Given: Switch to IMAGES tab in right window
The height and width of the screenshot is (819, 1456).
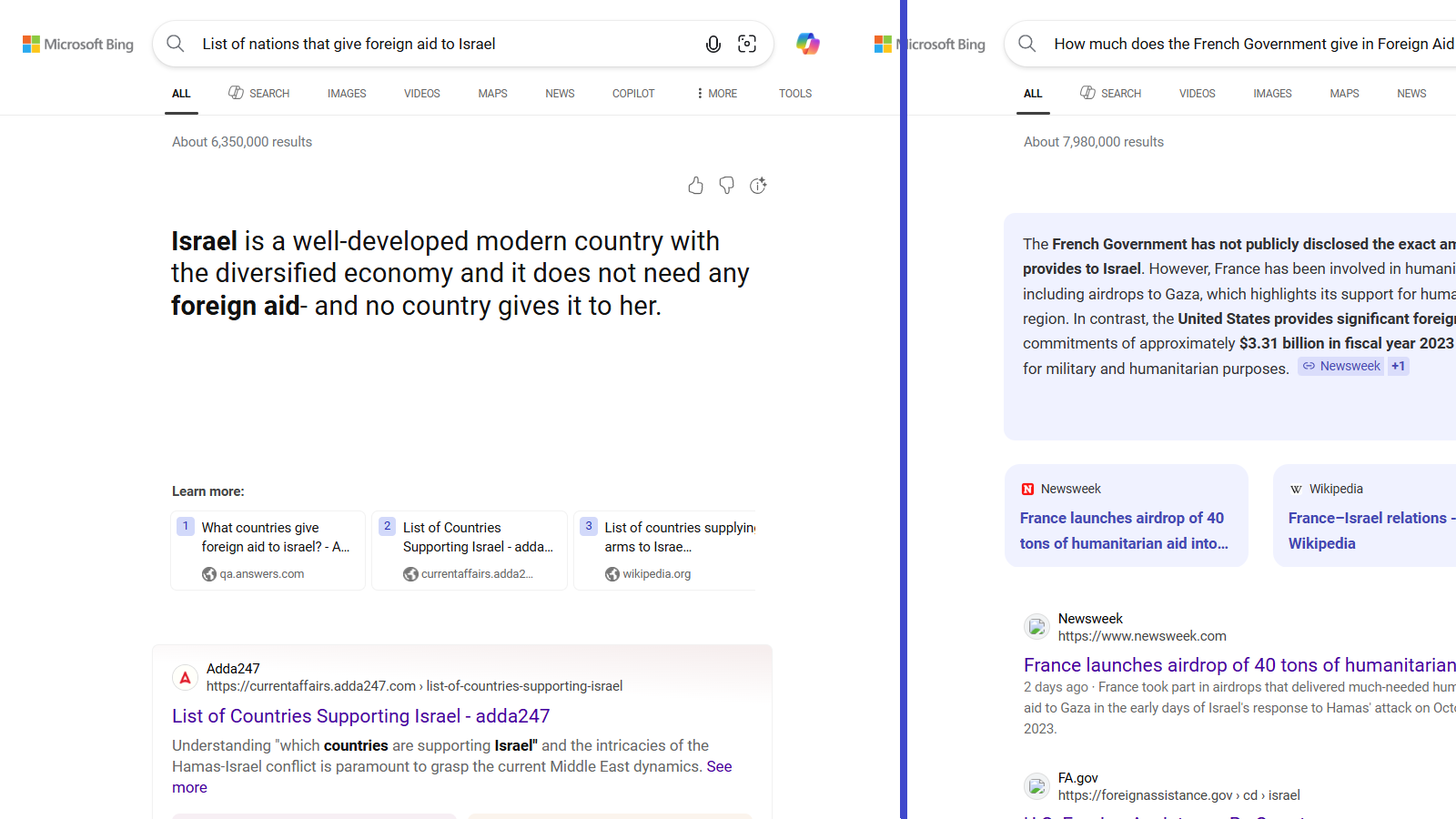Looking at the screenshot, I should click(x=1272, y=94).
